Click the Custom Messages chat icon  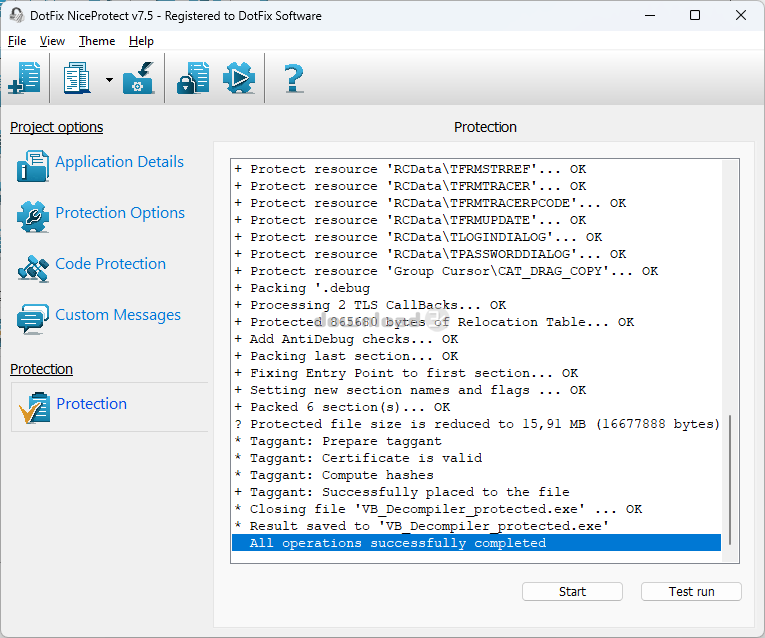(33, 319)
